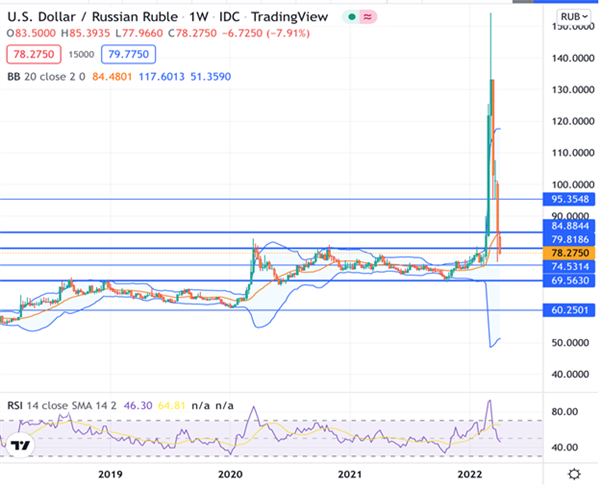
Task: Click the RSI 80.00 axis label
Action: tap(565, 412)
